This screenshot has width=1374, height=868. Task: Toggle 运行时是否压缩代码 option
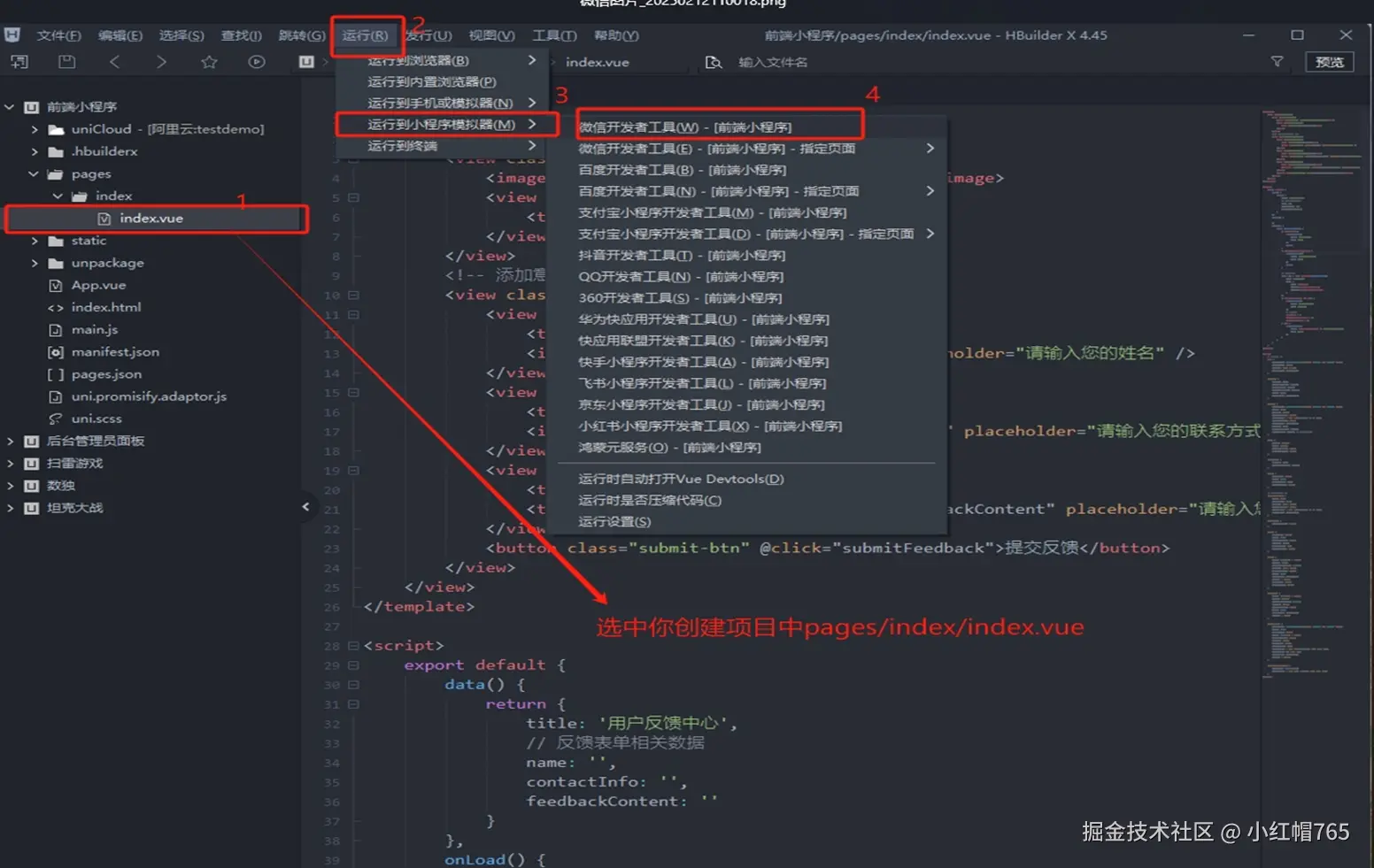pyautogui.click(x=650, y=500)
